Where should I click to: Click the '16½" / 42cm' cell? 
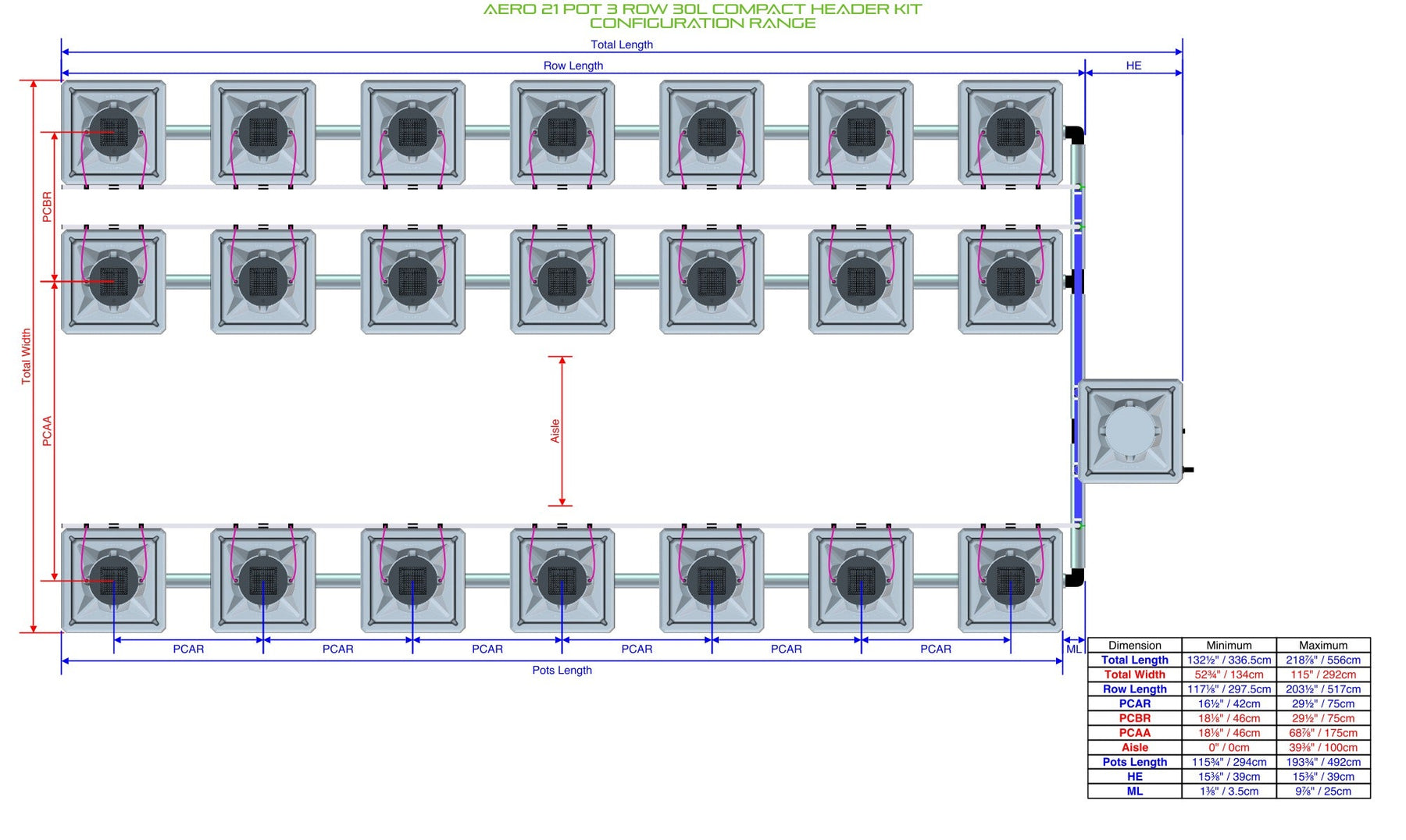point(1229,703)
